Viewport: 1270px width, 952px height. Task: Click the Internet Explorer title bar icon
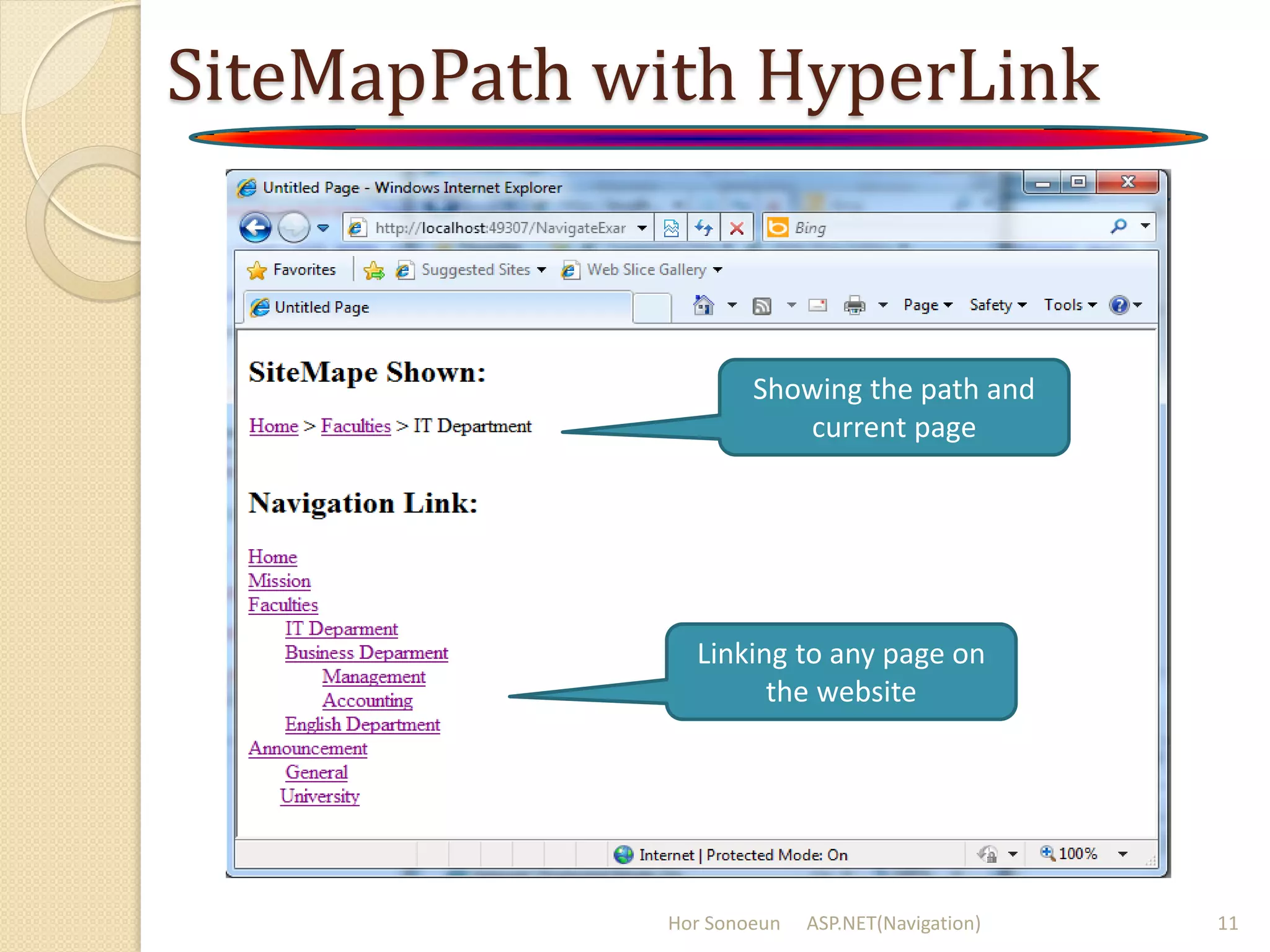(x=246, y=187)
